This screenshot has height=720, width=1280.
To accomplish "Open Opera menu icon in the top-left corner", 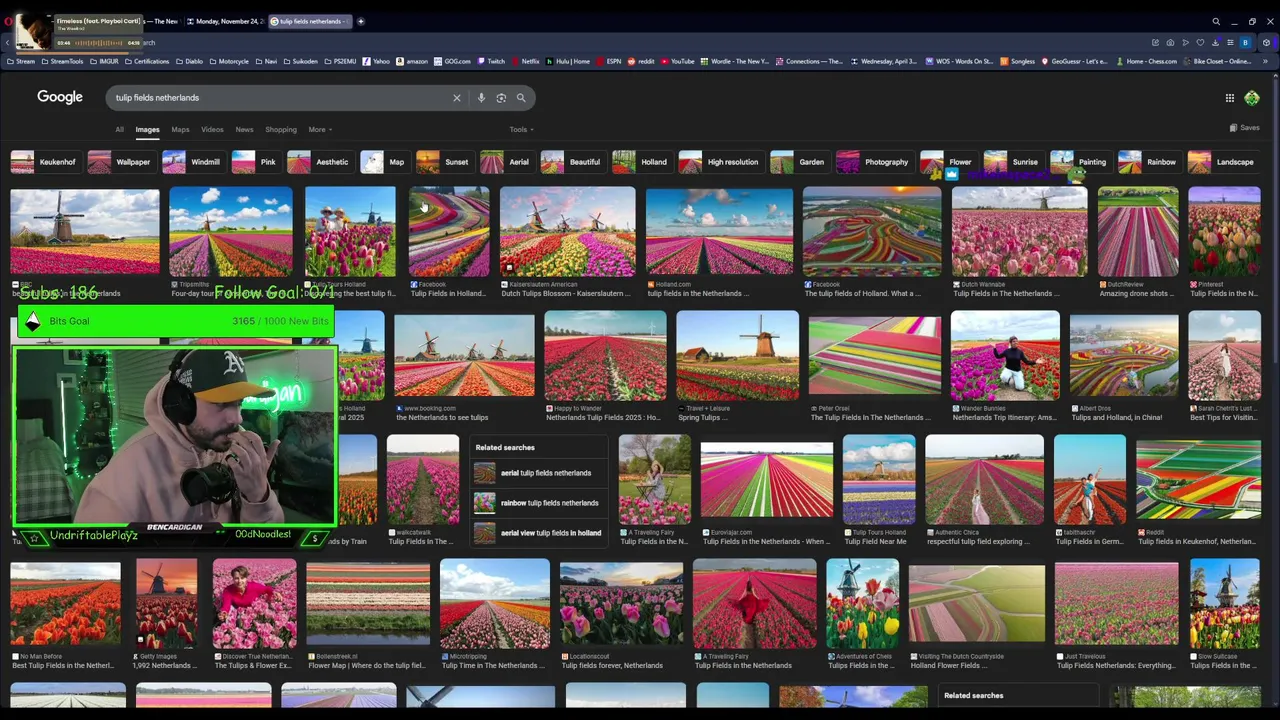I will point(7,21).
